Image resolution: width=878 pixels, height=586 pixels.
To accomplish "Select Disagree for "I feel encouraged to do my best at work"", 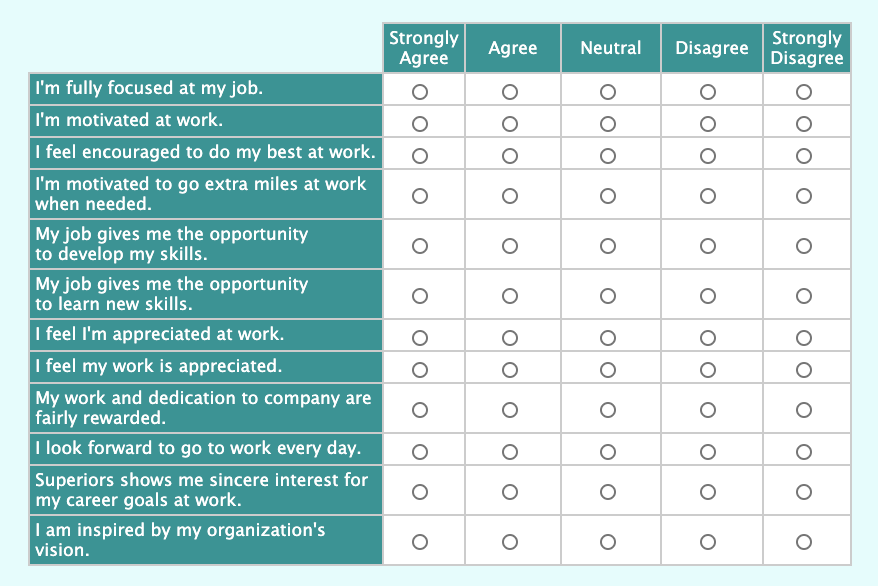I will click(708, 154).
